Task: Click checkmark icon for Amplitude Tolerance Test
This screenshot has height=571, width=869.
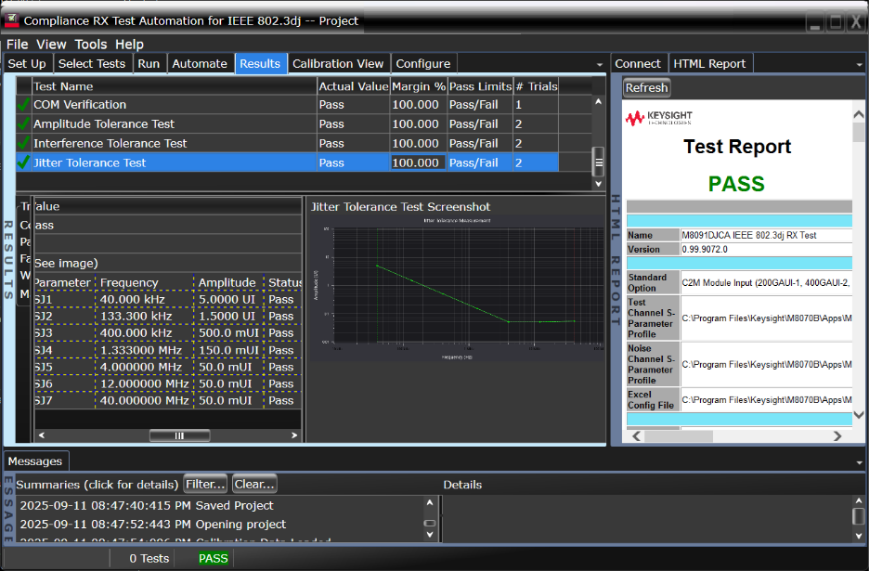Action: point(24,124)
